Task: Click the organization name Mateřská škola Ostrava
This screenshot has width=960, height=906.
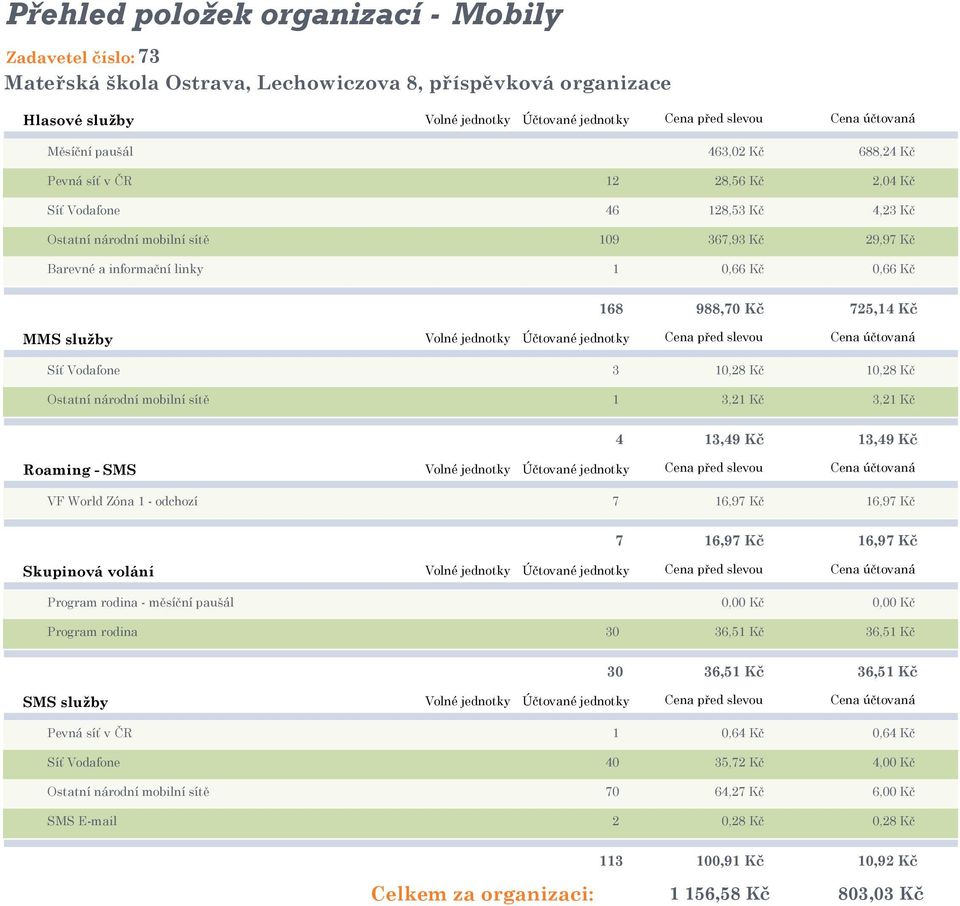Action: (337, 83)
